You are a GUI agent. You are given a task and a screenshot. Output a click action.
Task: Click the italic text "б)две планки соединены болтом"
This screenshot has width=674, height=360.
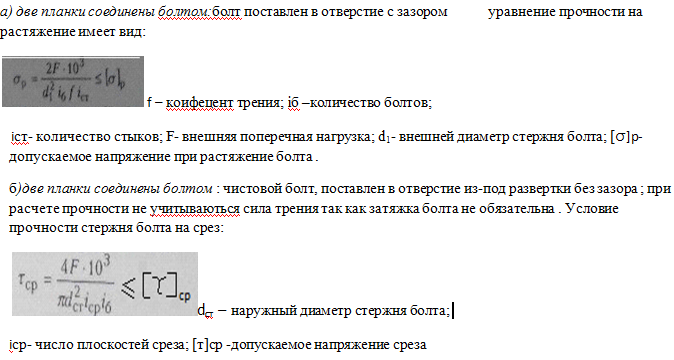[x=110, y=189]
